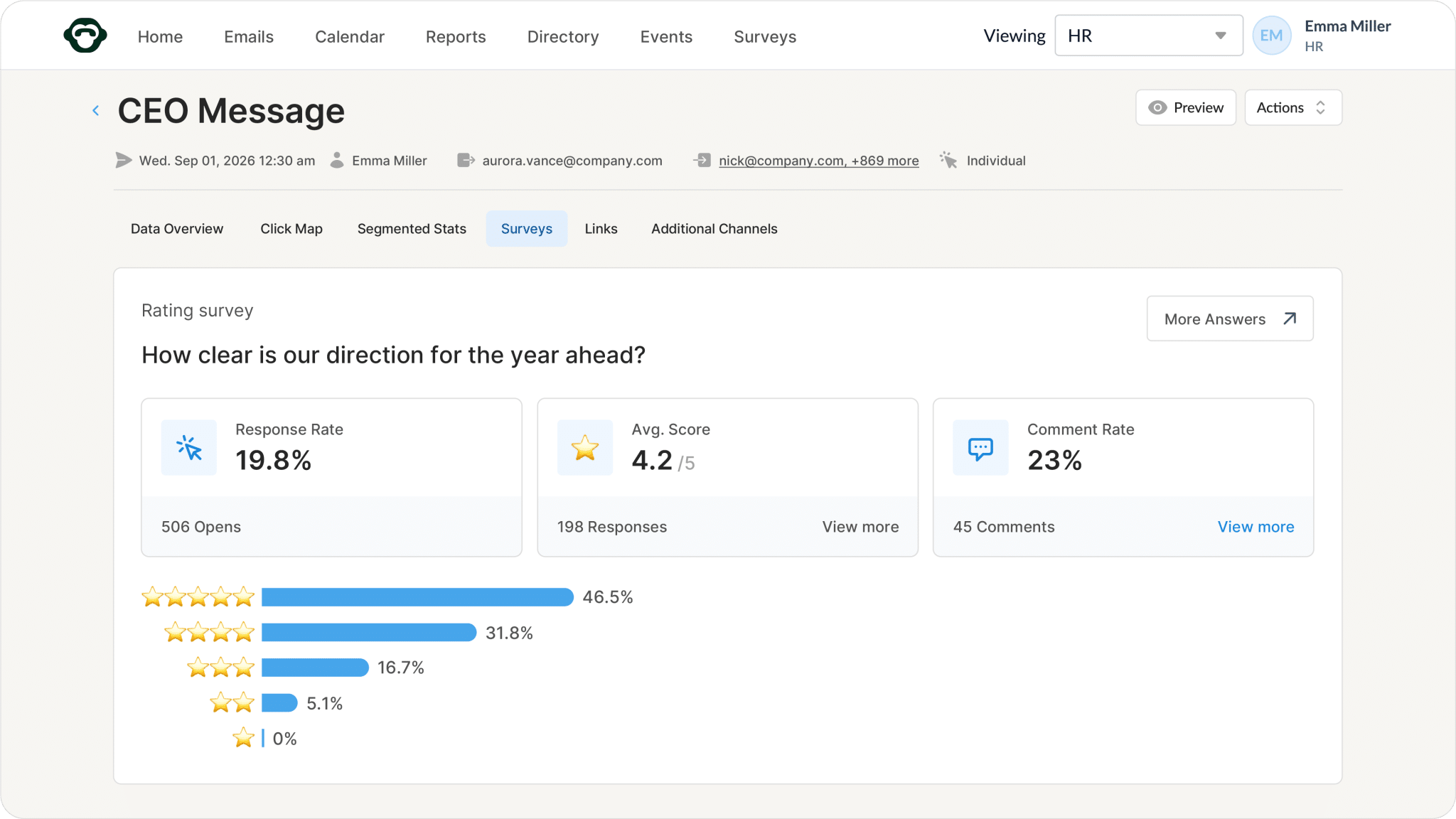Click the 198 Responses text
Image resolution: width=1456 pixels, height=819 pixels.
point(612,527)
